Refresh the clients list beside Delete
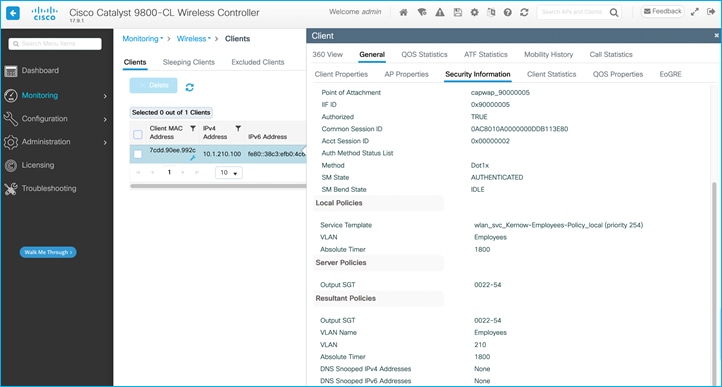The height and width of the screenshot is (387, 722). pos(189,87)
